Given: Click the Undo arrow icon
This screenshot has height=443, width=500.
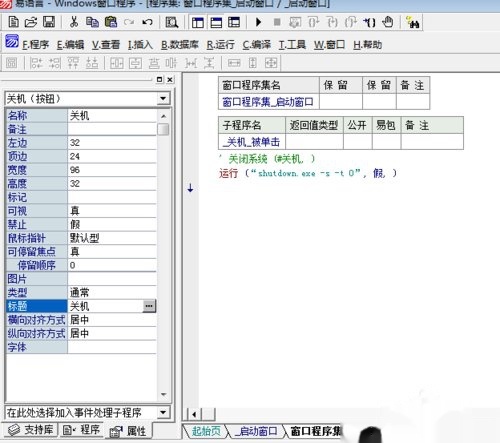Looking at the screenshot, I should point(147,22).
